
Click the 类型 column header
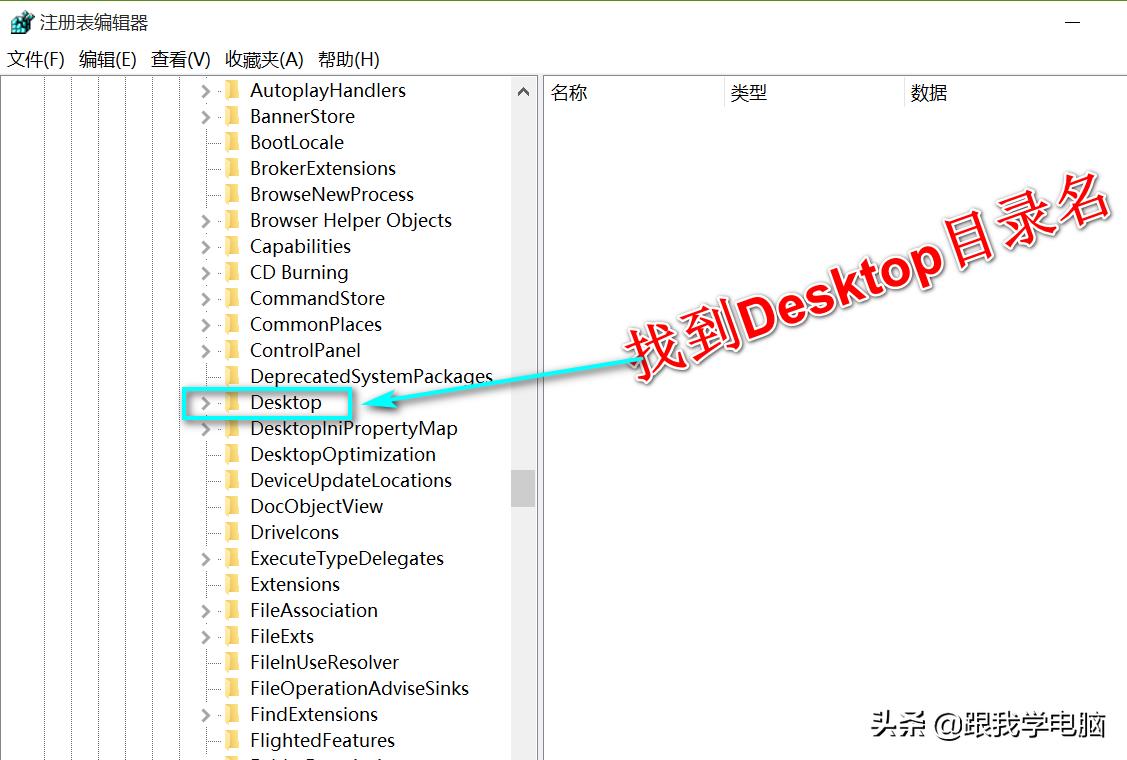pyautogui.click(x=814, y=93)
